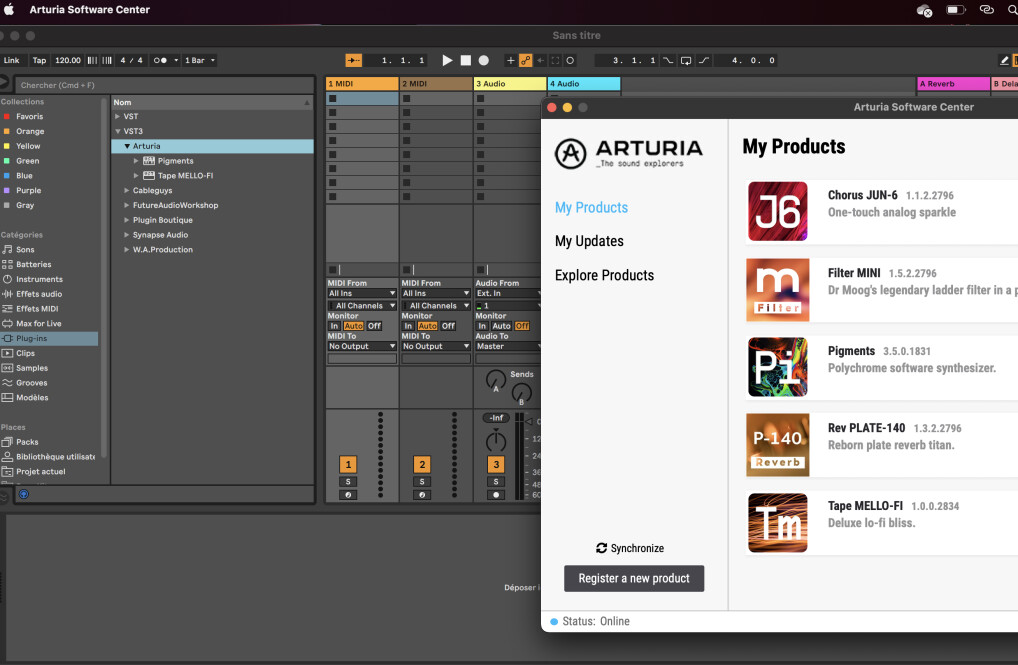
Task: Toggle track 1 activator button
Action: 348,464
